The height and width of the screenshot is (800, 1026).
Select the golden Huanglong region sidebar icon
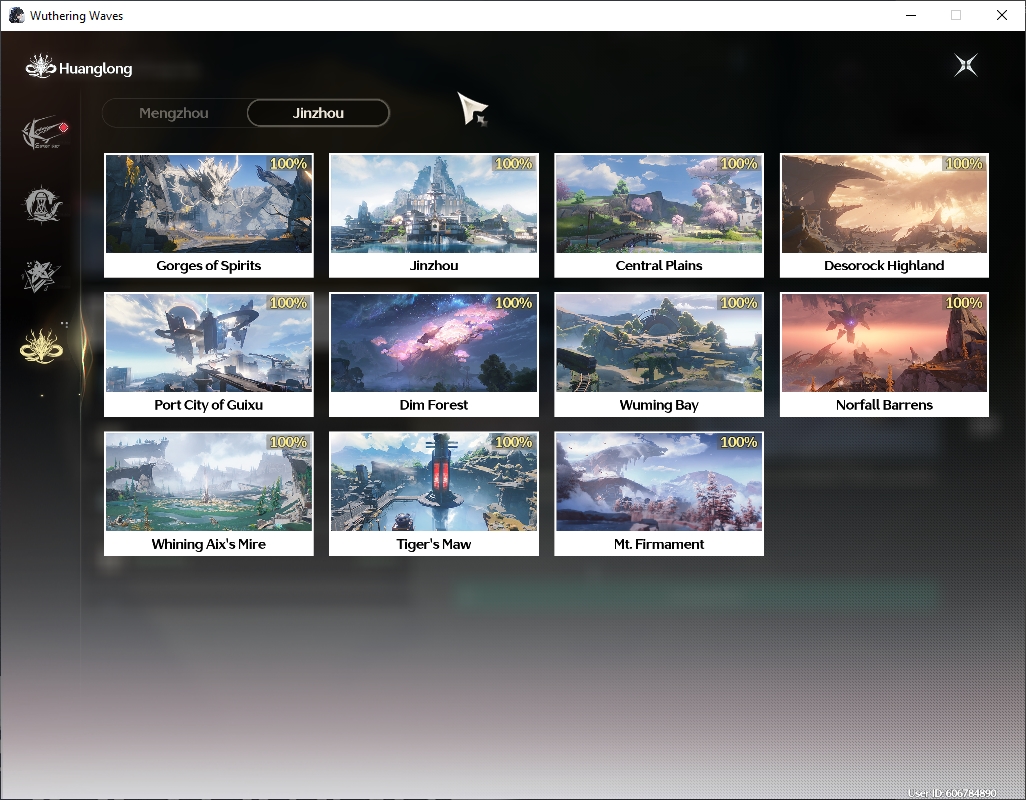click(x=41, y=346)
